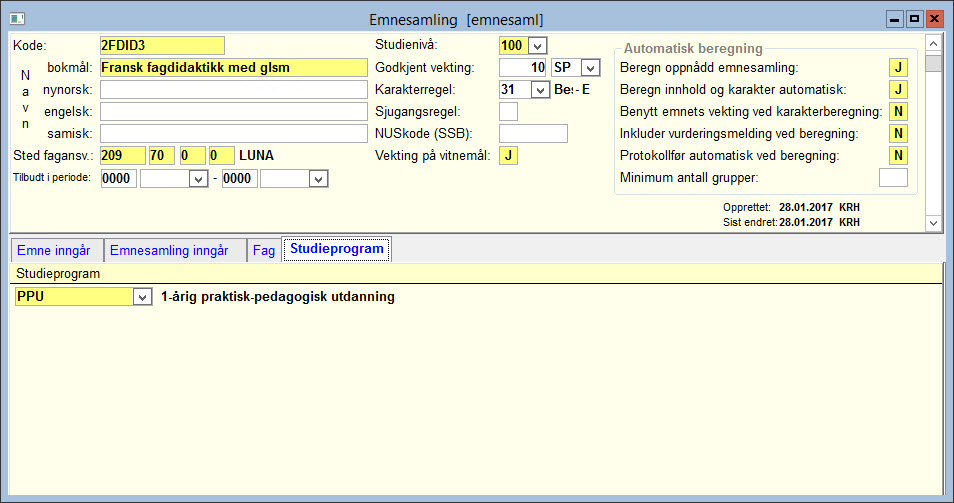Screen dimensions: 954x503
Task: Toggle Protokollfør automatisk ved beregning
Action: point(898,155)
